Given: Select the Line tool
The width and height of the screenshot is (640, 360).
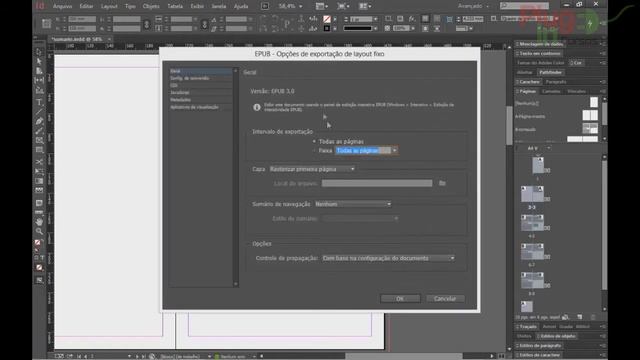Looking at the screenshot, I should pos(39,111).
